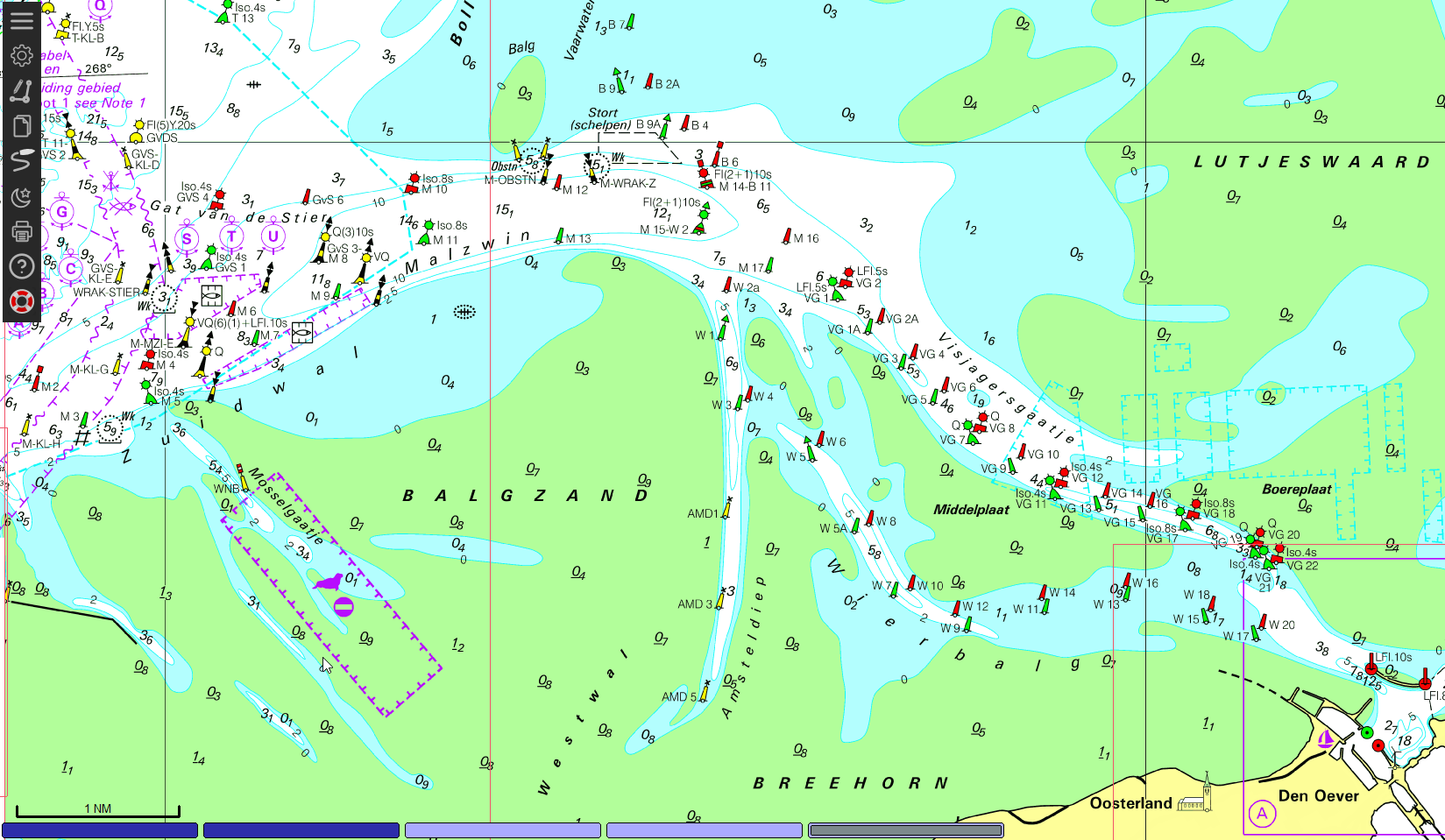Screen dimensions: 1445x840
Task: Click the Oosterland place name
Action: coord(1130,803)
